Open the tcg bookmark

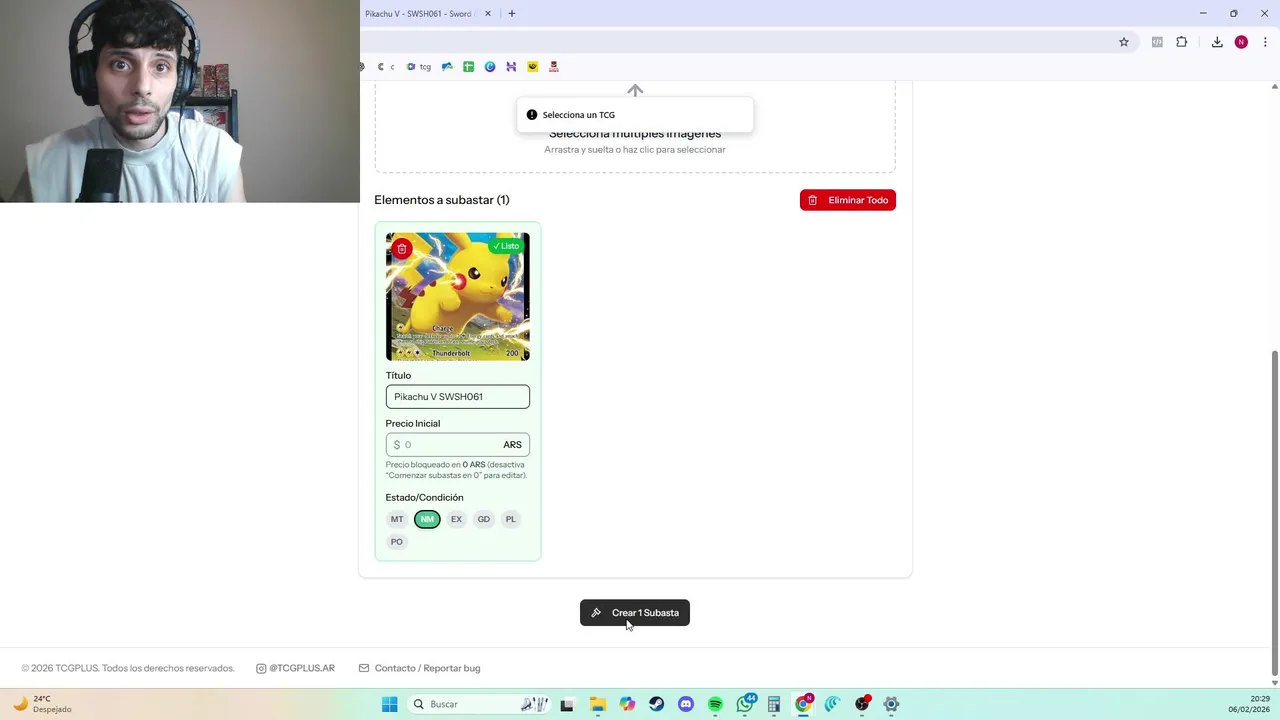[419, 67]
